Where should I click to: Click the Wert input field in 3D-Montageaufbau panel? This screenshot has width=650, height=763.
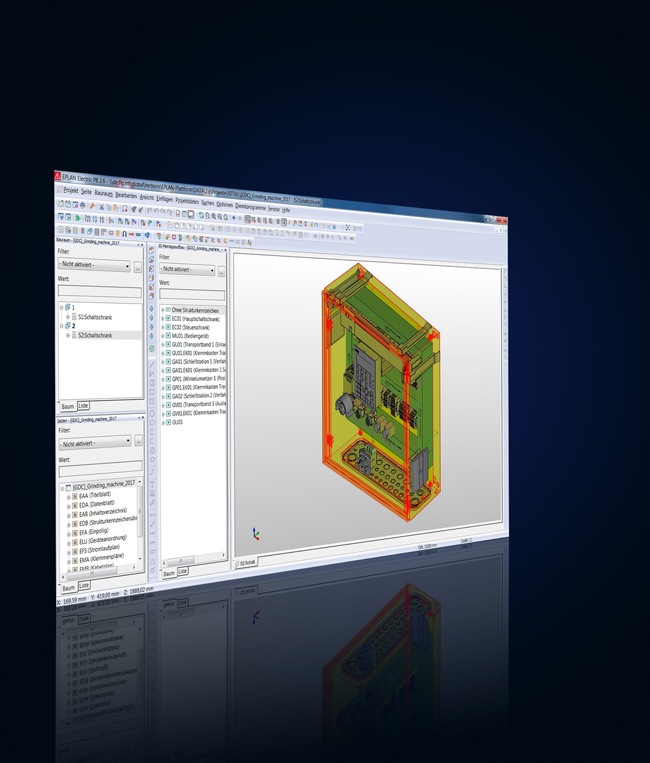click(x=192, y=295)
